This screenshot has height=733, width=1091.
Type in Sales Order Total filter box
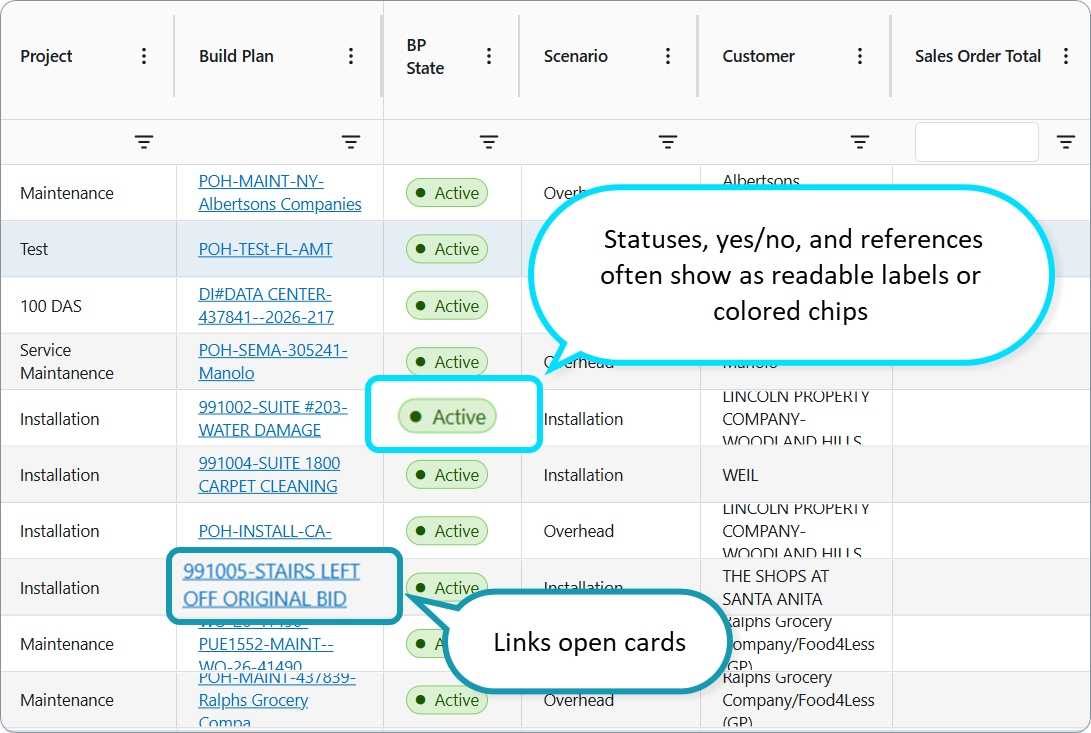977,142
